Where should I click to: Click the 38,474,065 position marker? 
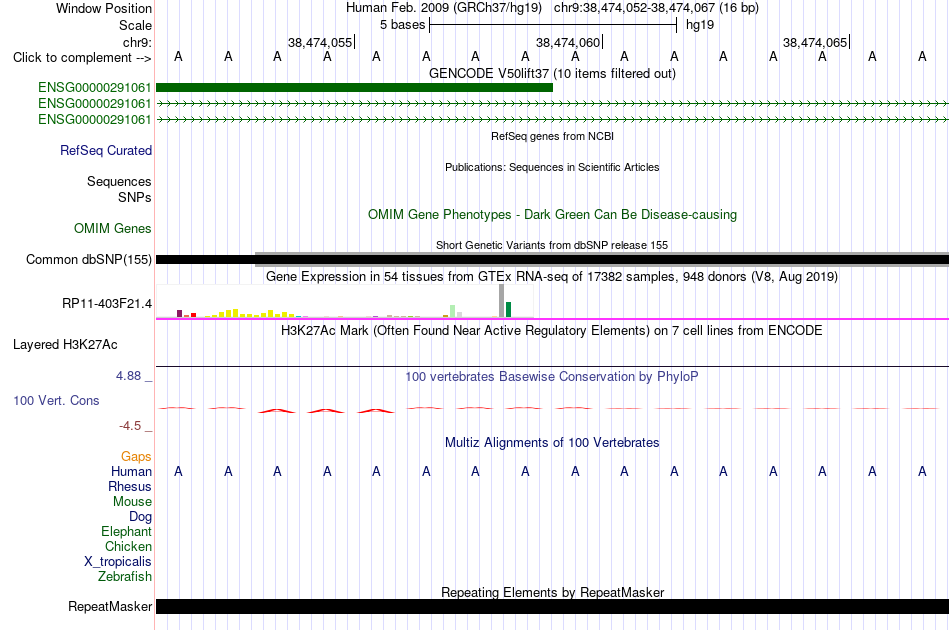click(815, 42)
